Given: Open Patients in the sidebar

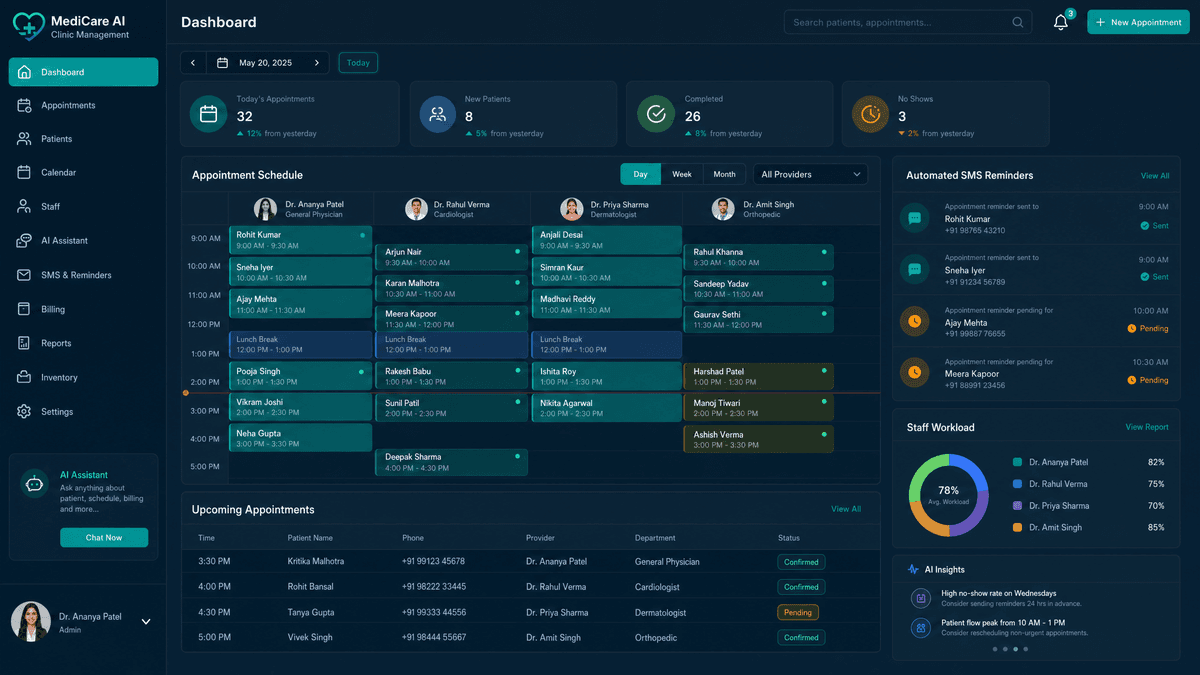Looking at the screenshot, I should point(83,139).
